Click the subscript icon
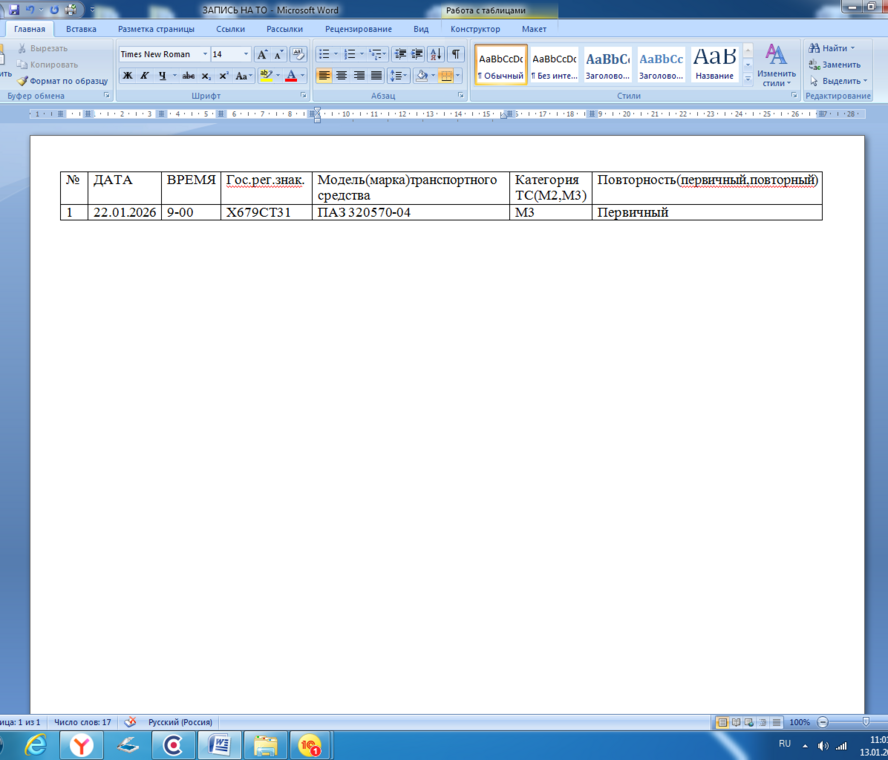 tap(205, 76)
